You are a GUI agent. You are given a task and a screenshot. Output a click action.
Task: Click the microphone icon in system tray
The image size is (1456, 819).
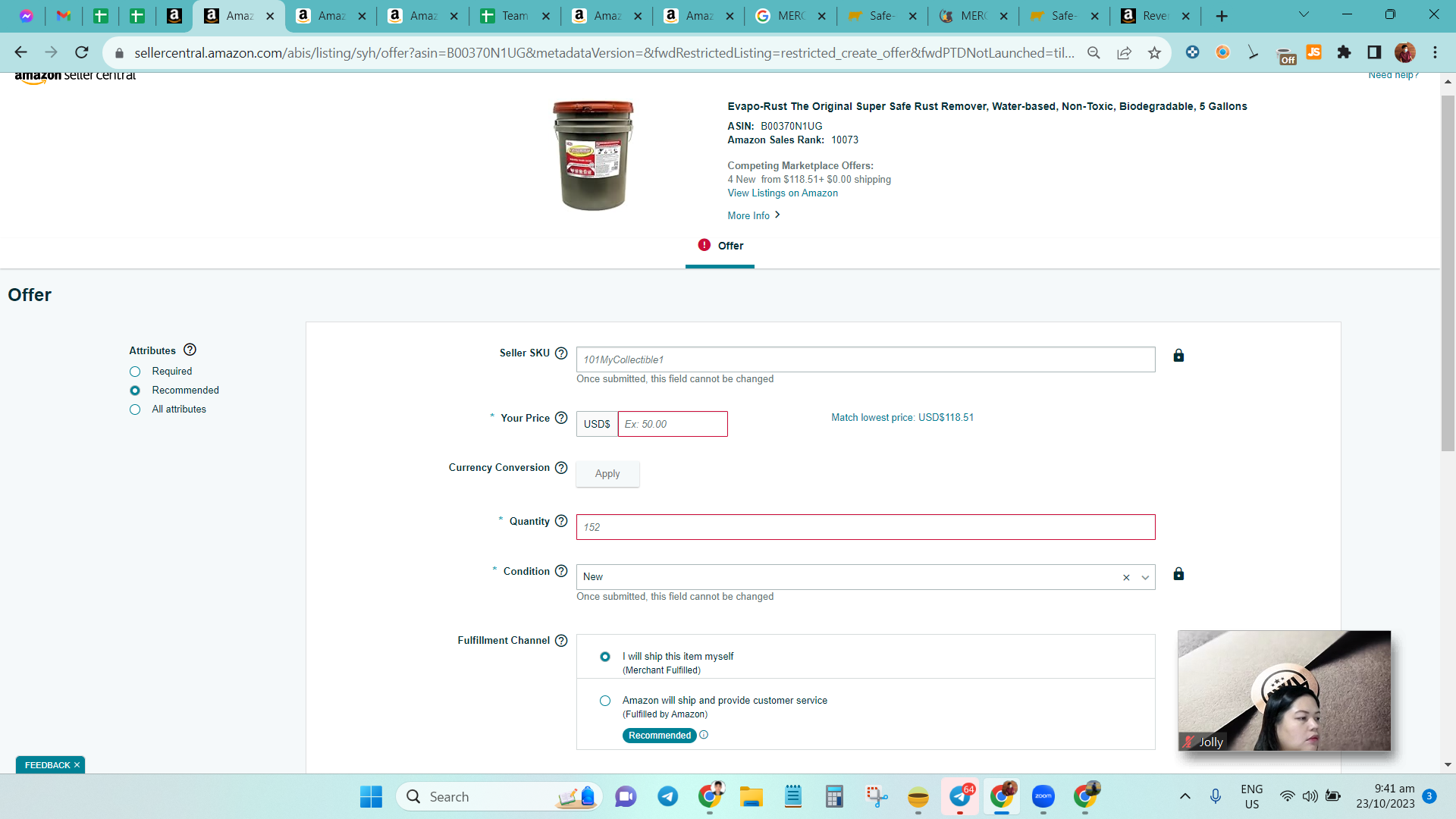tap(1216, 796)
